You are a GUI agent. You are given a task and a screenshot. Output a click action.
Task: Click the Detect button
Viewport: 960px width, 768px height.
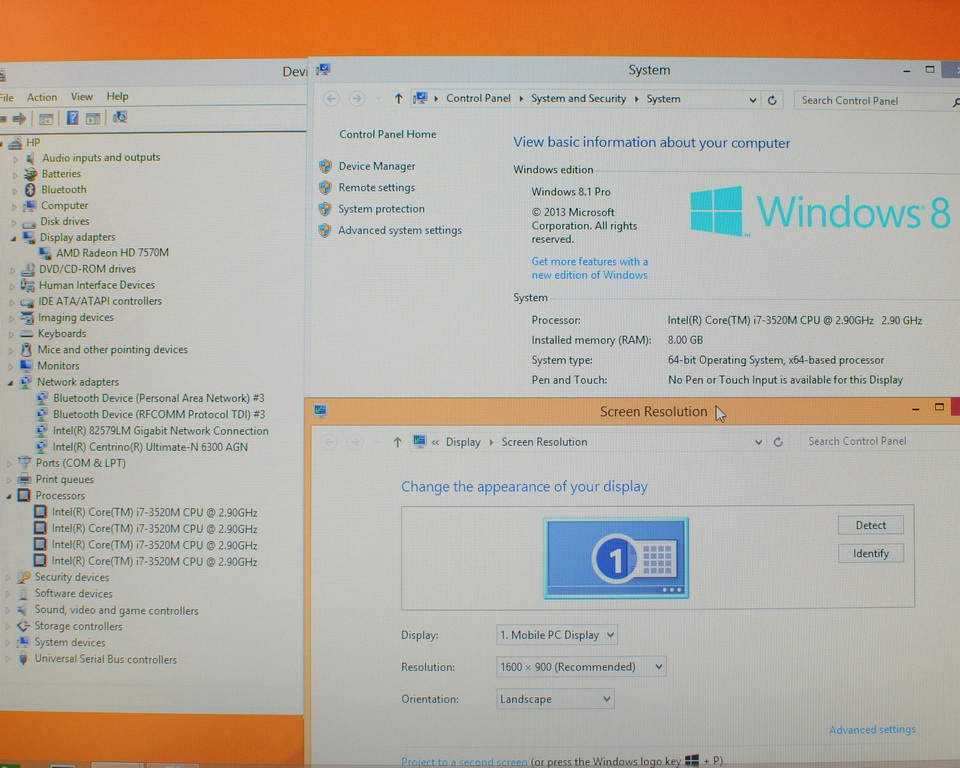pyautogui.click(x=871, y=525)
